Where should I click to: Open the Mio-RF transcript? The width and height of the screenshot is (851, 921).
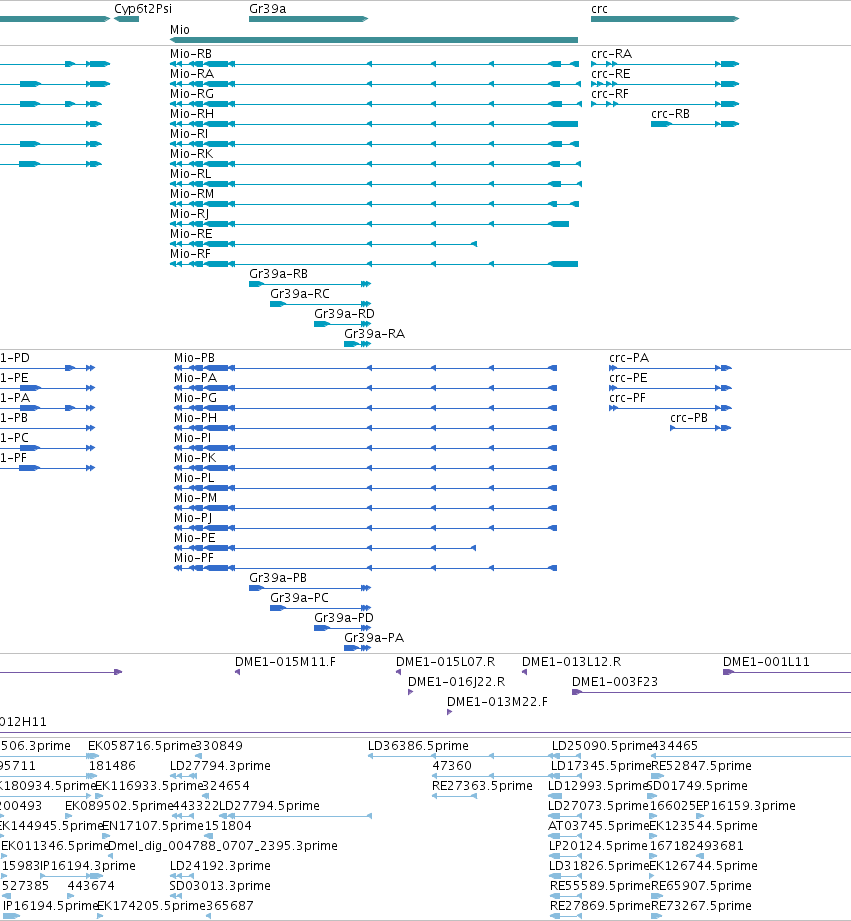(374, 264)
